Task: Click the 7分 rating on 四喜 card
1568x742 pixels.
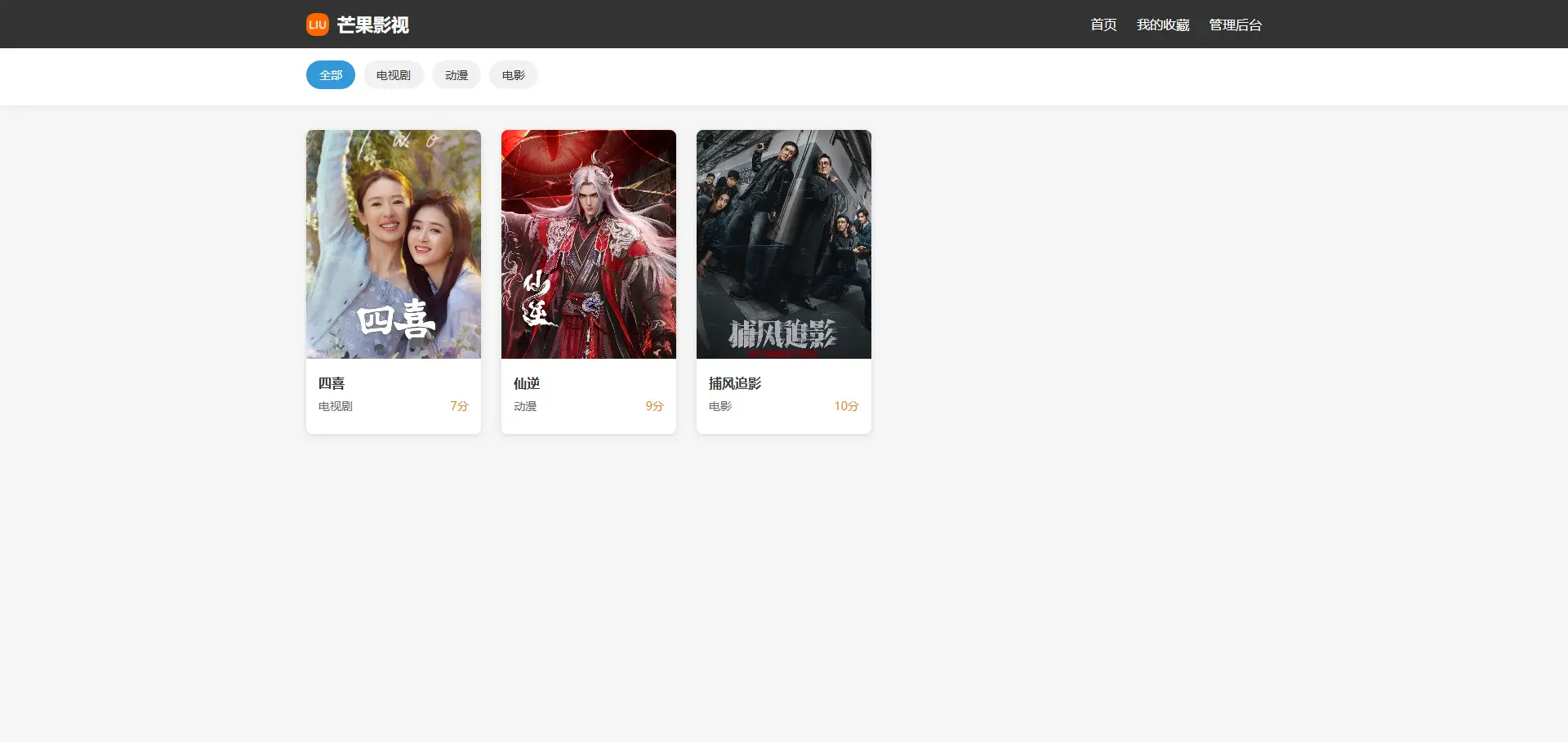Action: point(459,406)
